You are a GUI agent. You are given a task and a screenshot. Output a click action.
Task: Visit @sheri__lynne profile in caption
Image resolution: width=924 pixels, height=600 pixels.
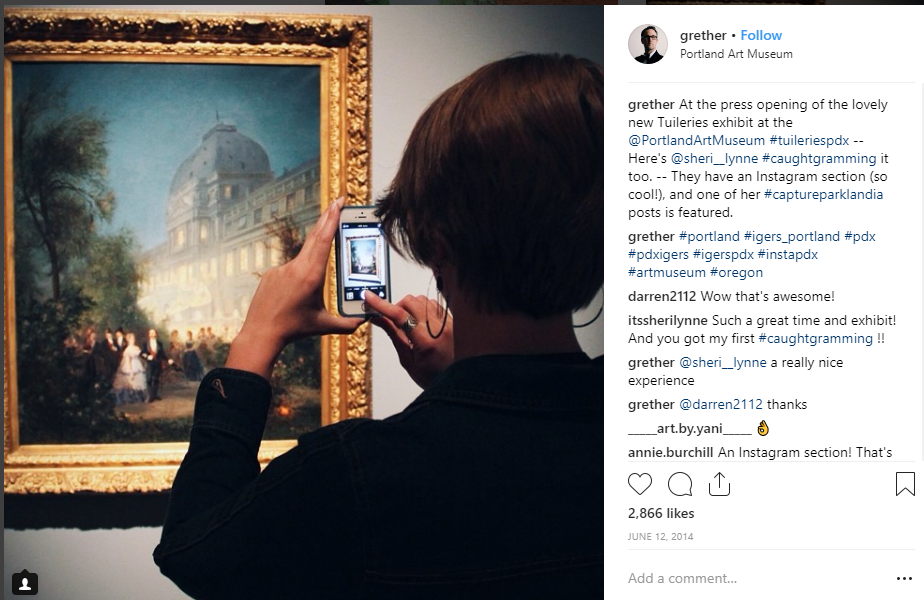pyautogui.click(x=714, y=159)
